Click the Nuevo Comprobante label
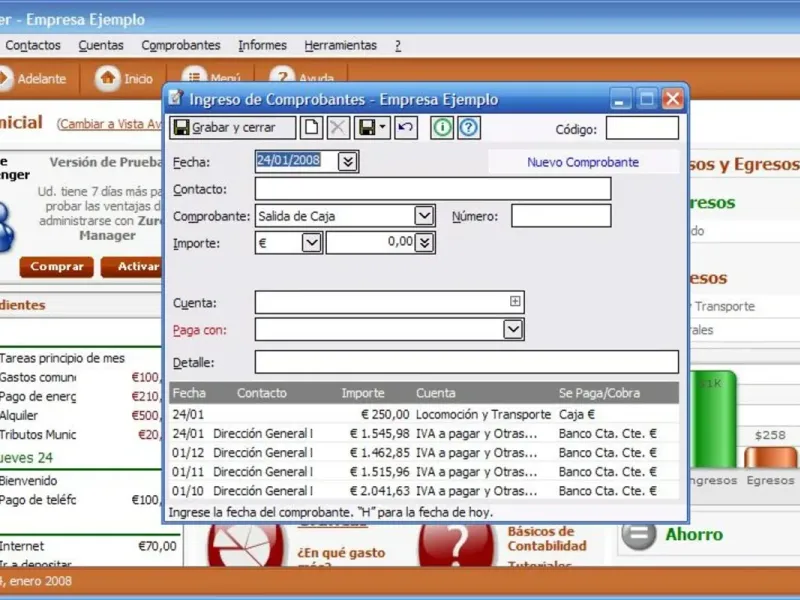Viewport: 800px width, 600px height. pos(583,162)
